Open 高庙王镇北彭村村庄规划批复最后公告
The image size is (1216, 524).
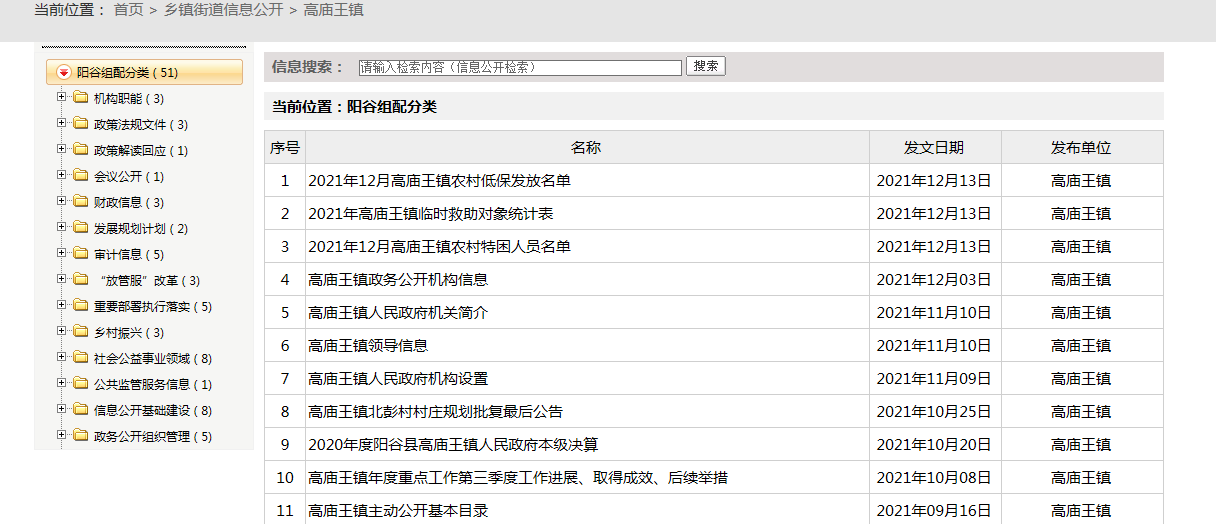click(436, 412)
